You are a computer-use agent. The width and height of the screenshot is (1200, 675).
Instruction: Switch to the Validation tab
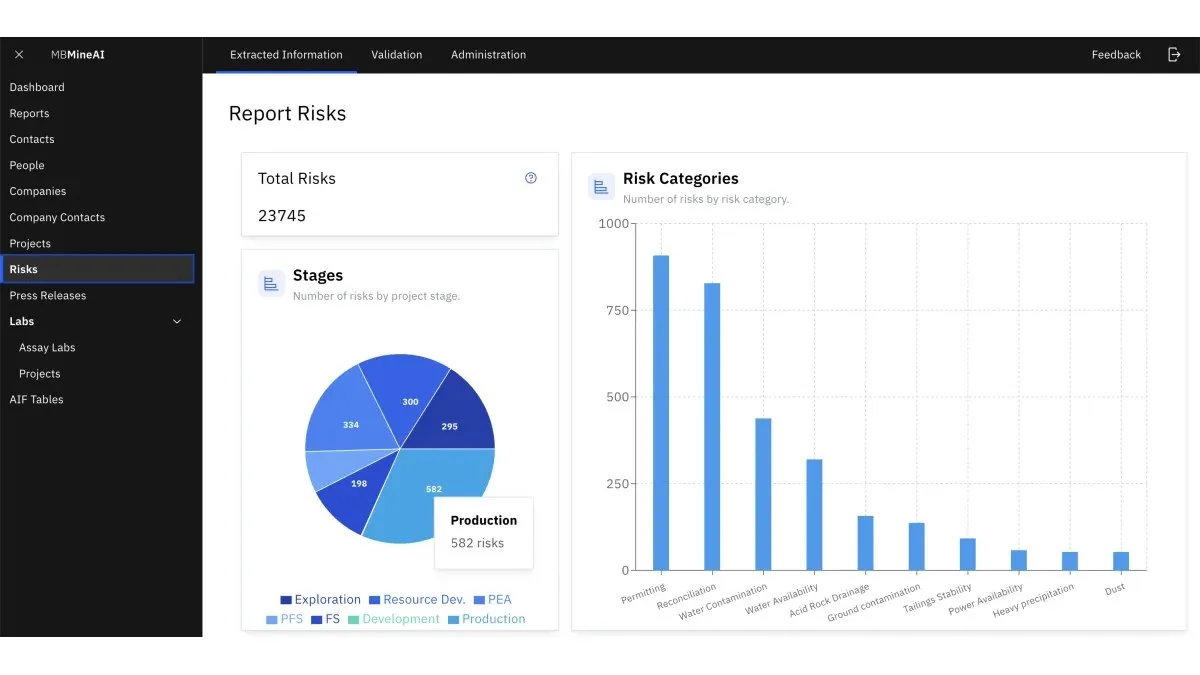[397, 55]
